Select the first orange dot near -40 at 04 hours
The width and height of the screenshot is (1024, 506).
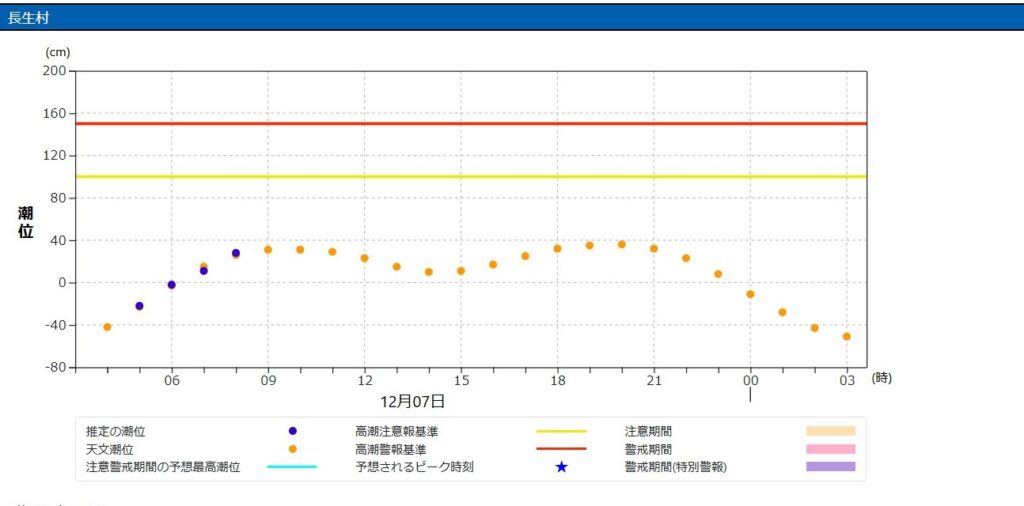[x=107, y=326]
